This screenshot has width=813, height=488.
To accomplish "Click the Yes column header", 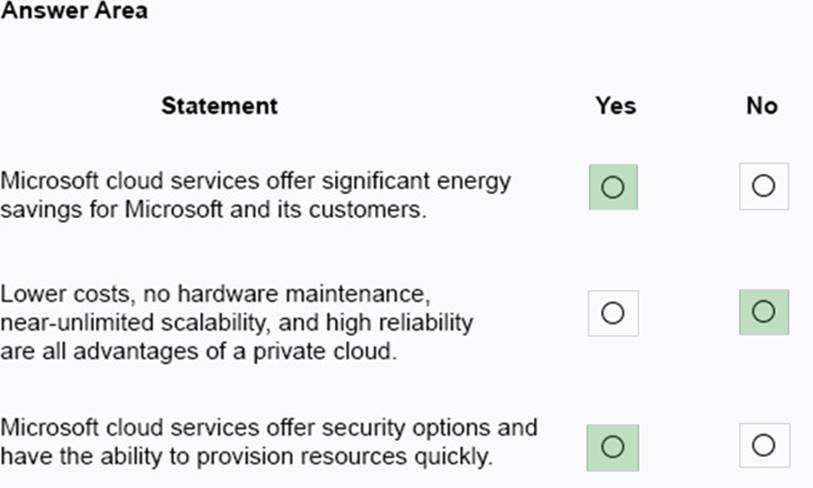I will [x=615, y=106].
